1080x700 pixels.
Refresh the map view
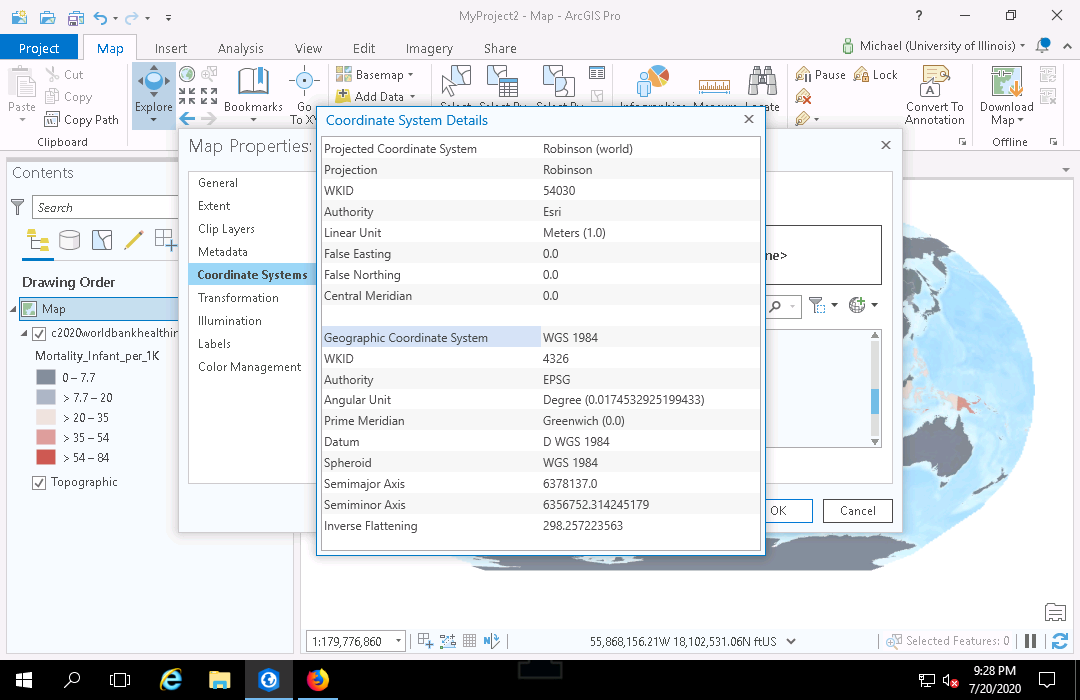click(x=1060, y=641)
